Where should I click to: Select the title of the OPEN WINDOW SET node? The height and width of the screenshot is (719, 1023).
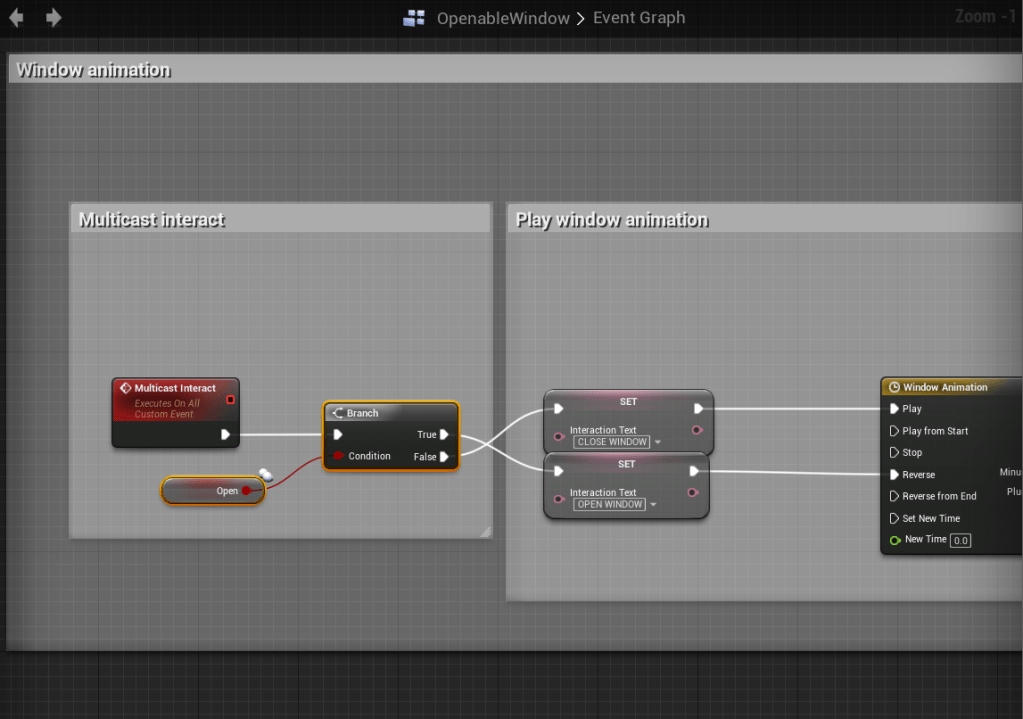(626, 464)
